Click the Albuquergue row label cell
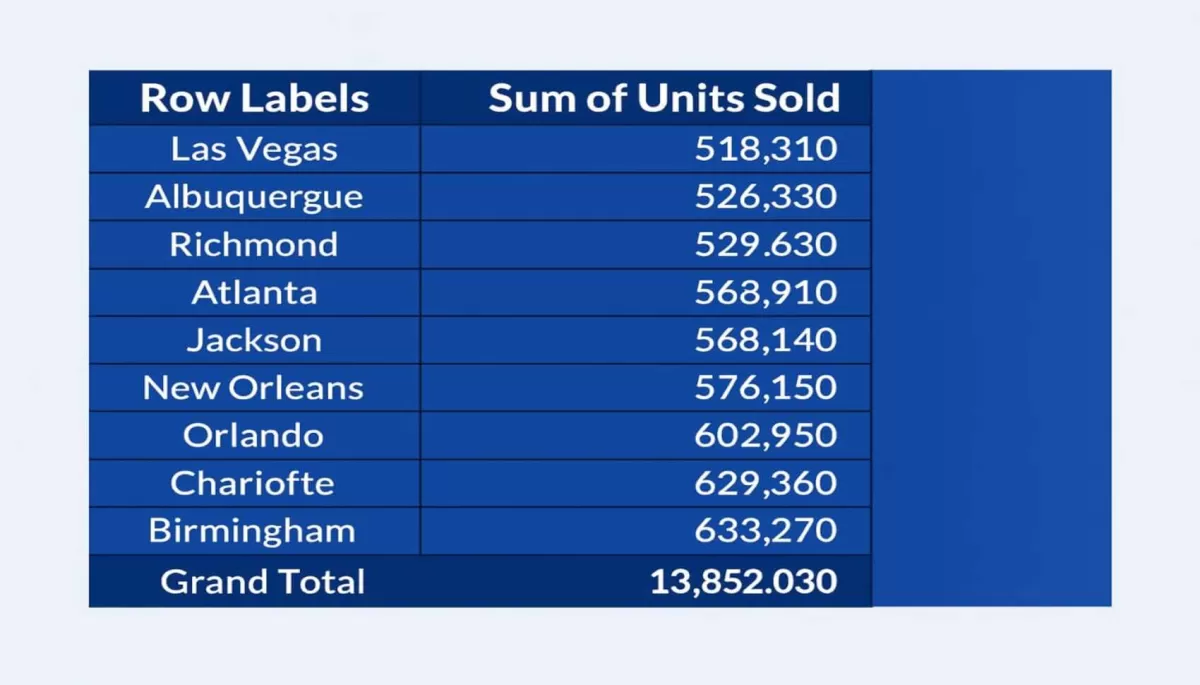The height and width of the screenshot is (685, 1200). [x=254, y=196]
